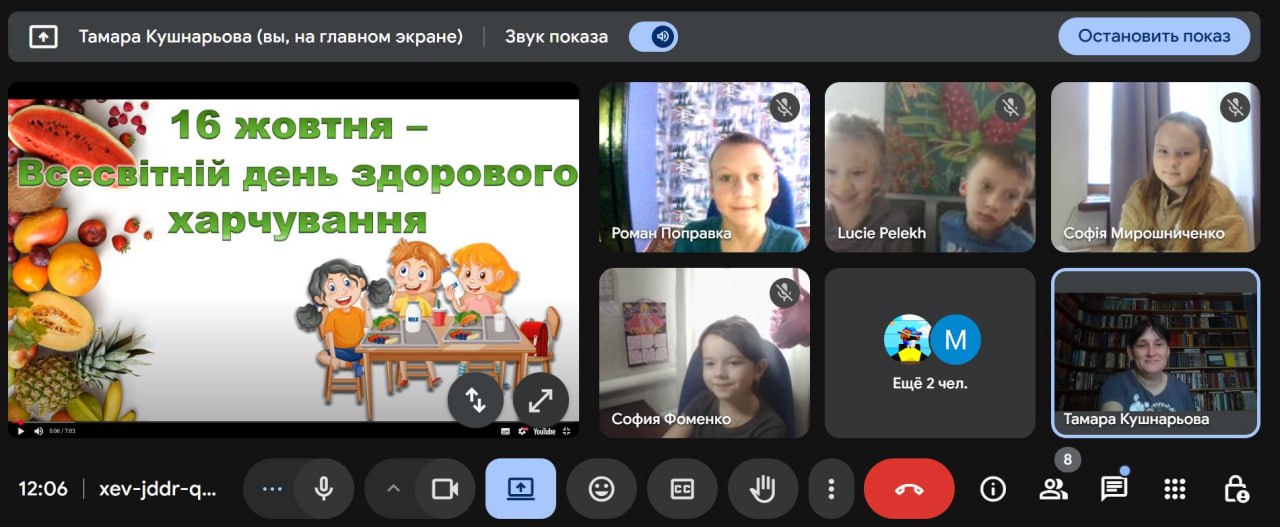Viewport: 1280px width, 527px height.
Task: Open host controls lock icon
Action: (1236, 488)
